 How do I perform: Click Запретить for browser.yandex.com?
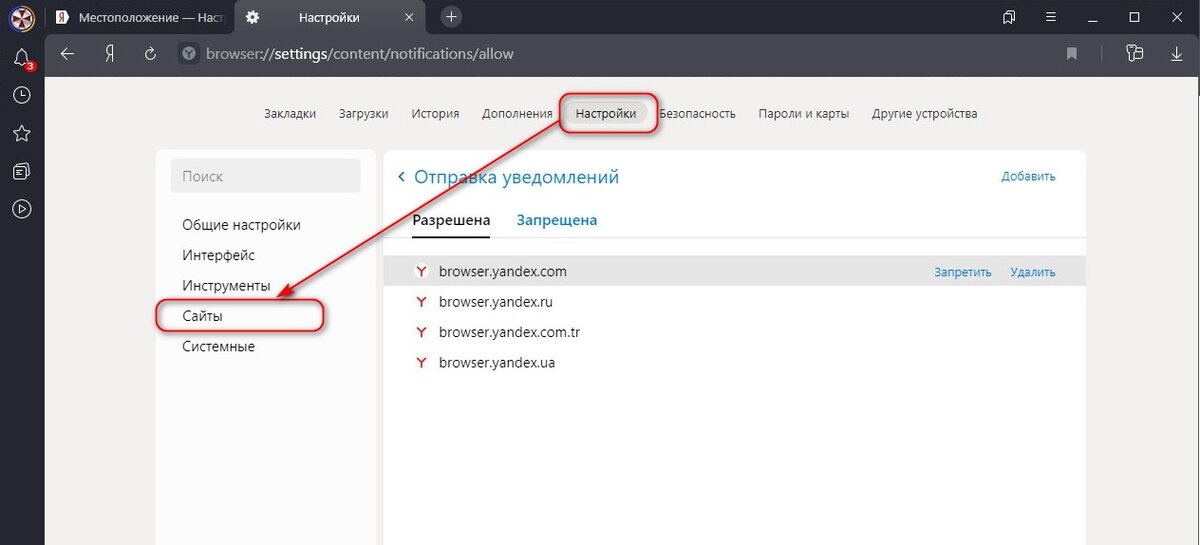click(963, 271)
